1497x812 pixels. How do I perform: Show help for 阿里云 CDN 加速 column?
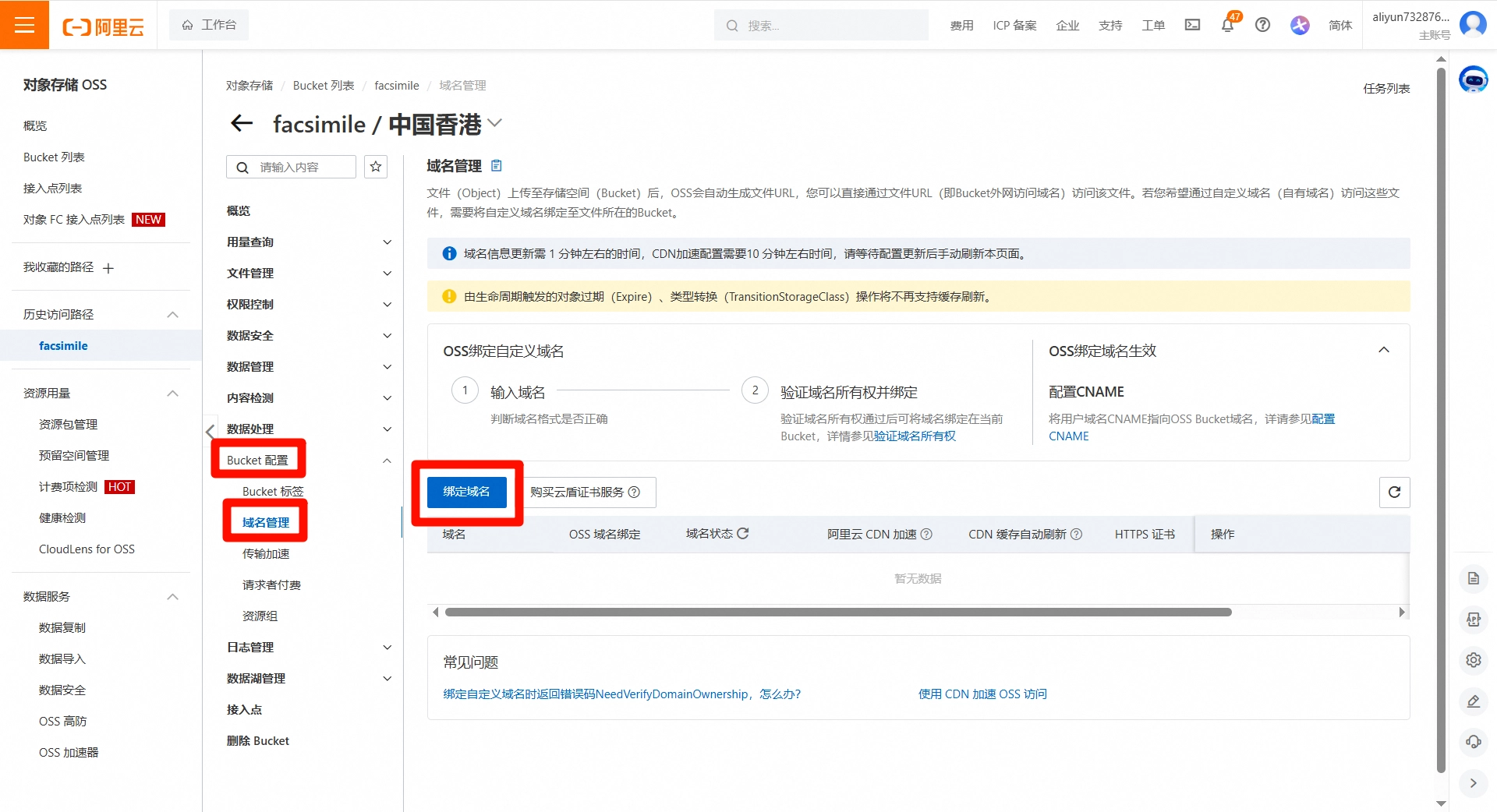(x=926, y=534)
